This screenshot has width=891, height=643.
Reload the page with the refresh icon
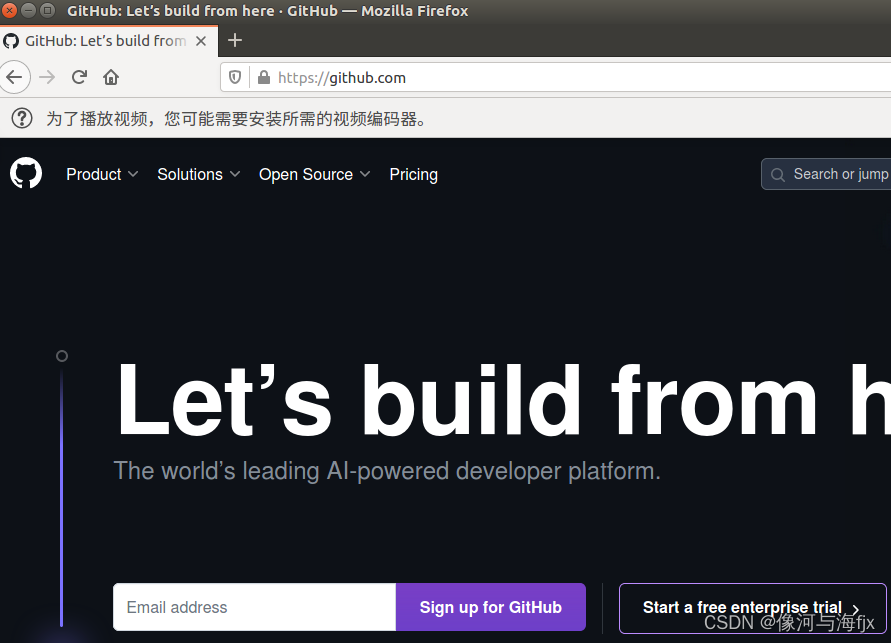coord(79,77)
